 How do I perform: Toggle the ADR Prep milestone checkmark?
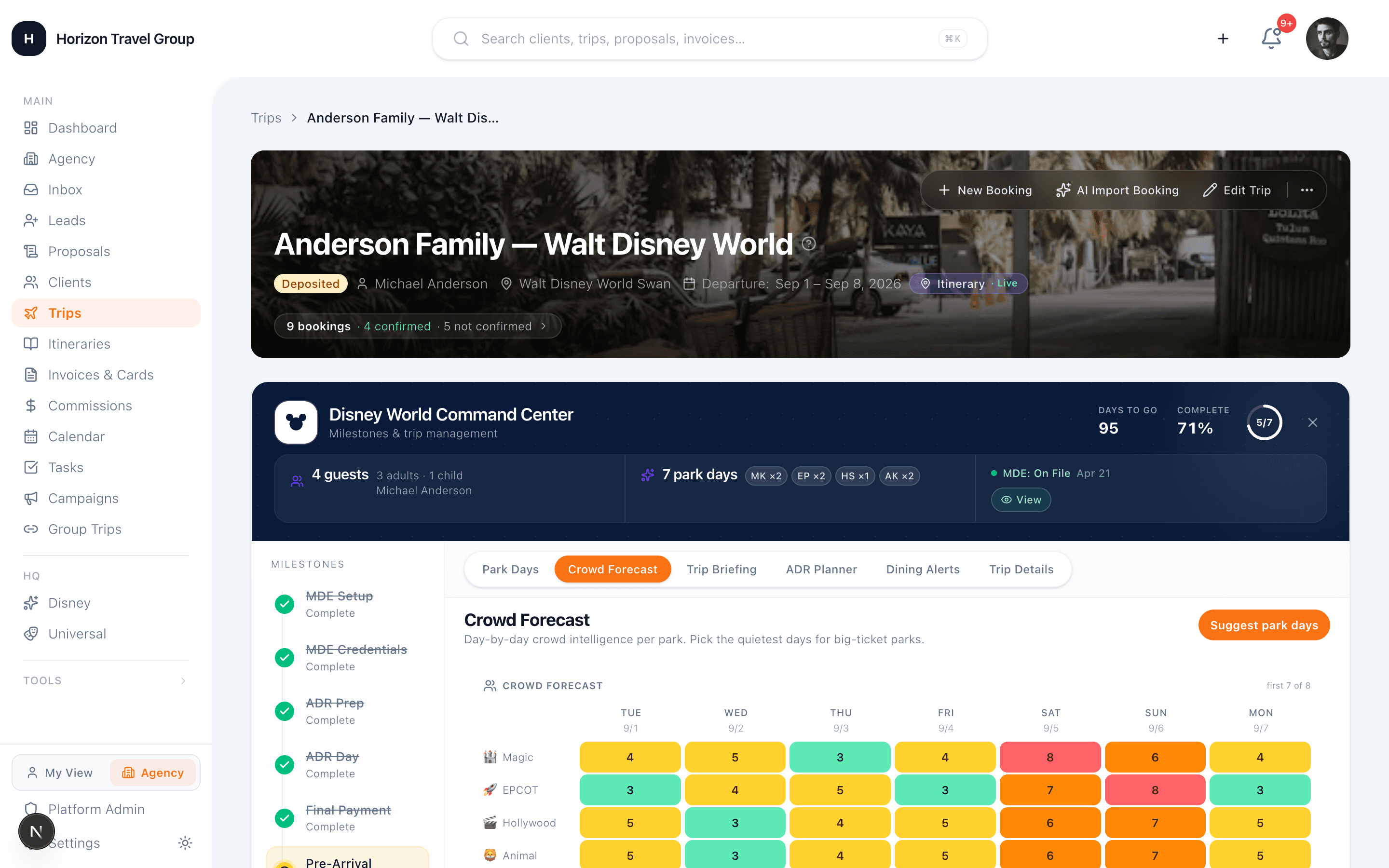coord(284,711)
